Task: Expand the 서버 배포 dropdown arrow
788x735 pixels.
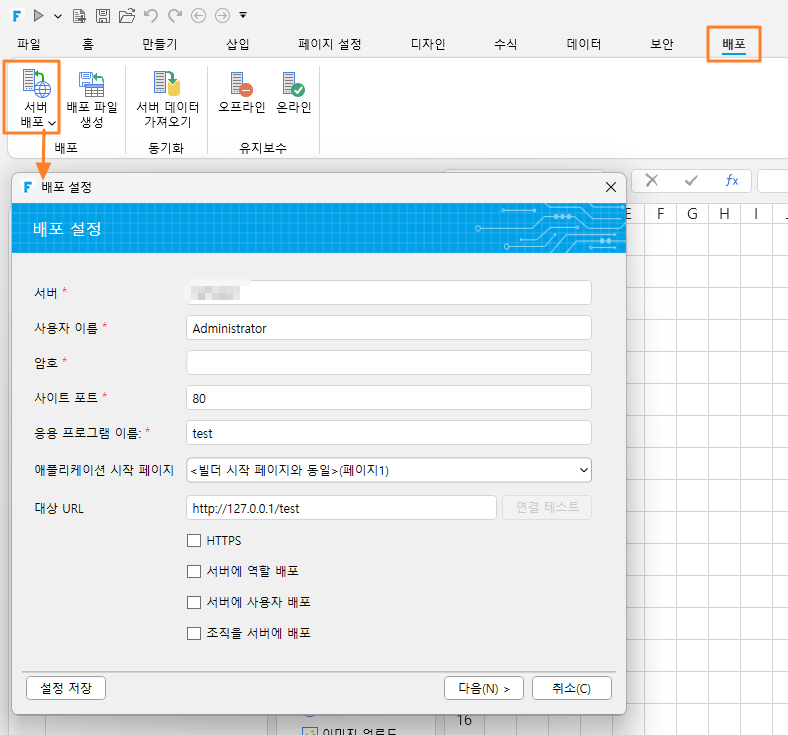Action: click(52, 123)
